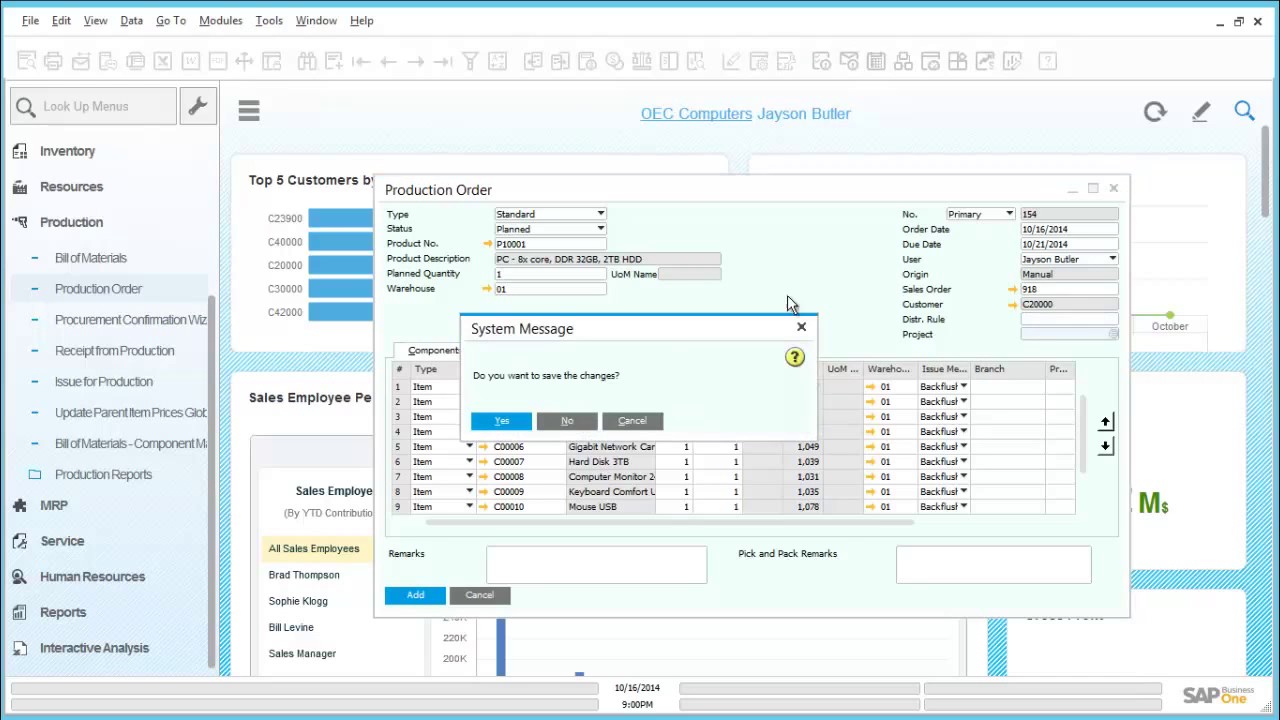Click the Send Email envelope toolbar icon
Viewport: 1280px width, 720px height.
[x=81, y=62]
